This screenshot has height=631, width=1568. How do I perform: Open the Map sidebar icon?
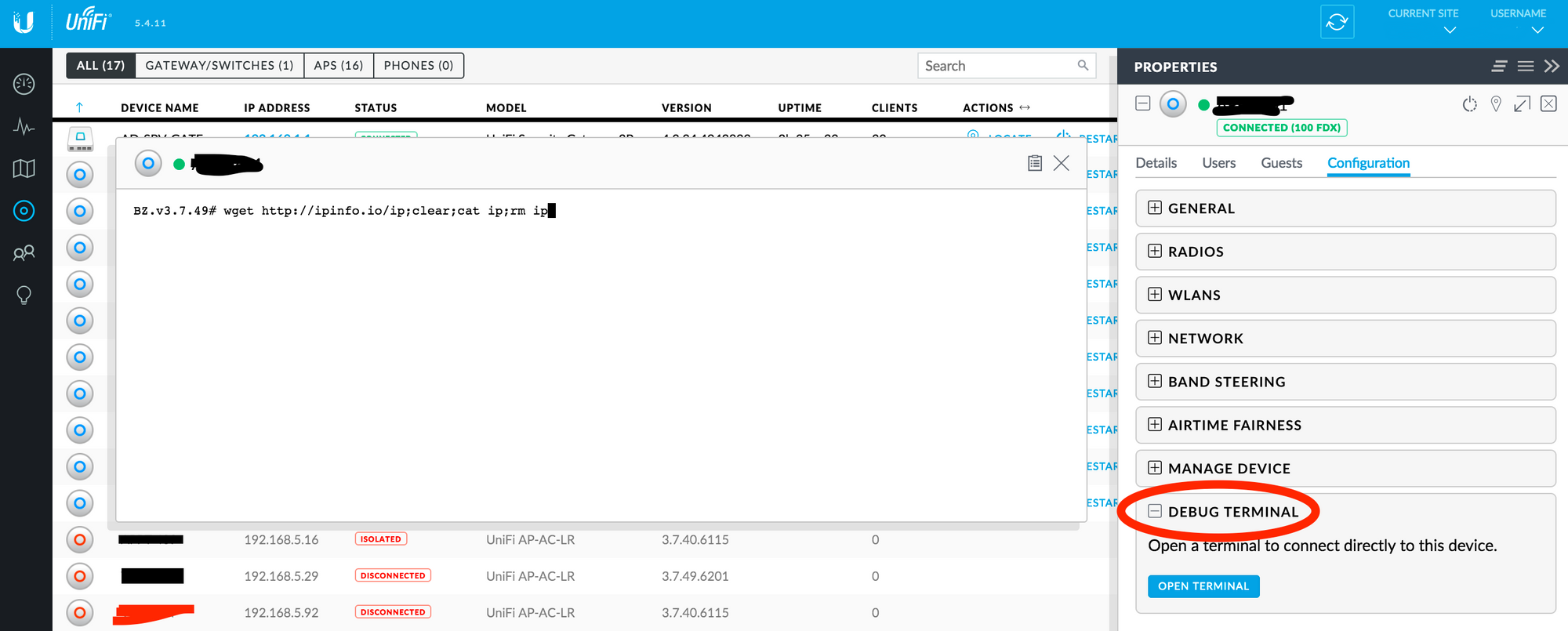pos(24,169)
